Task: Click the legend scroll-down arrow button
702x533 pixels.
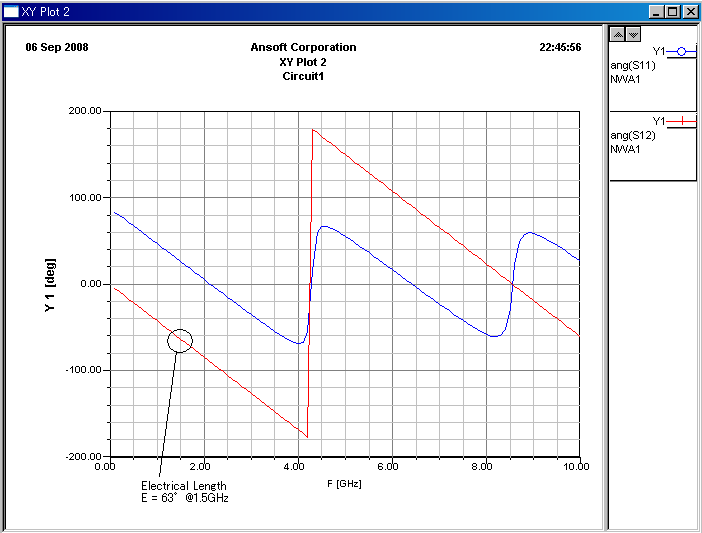Action: tap(633, 34)
